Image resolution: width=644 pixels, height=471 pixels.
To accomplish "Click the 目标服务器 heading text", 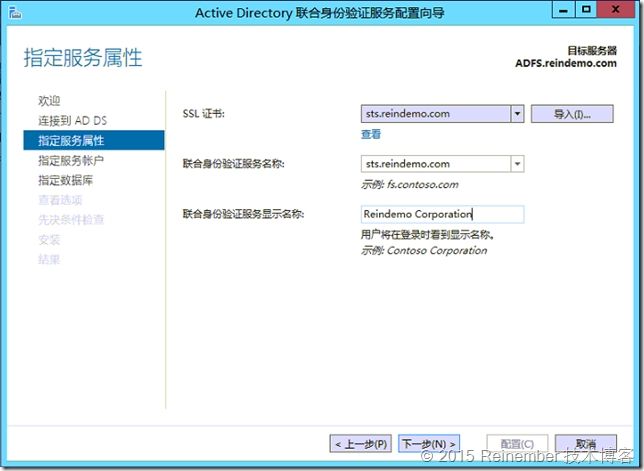I will [592, 51].
